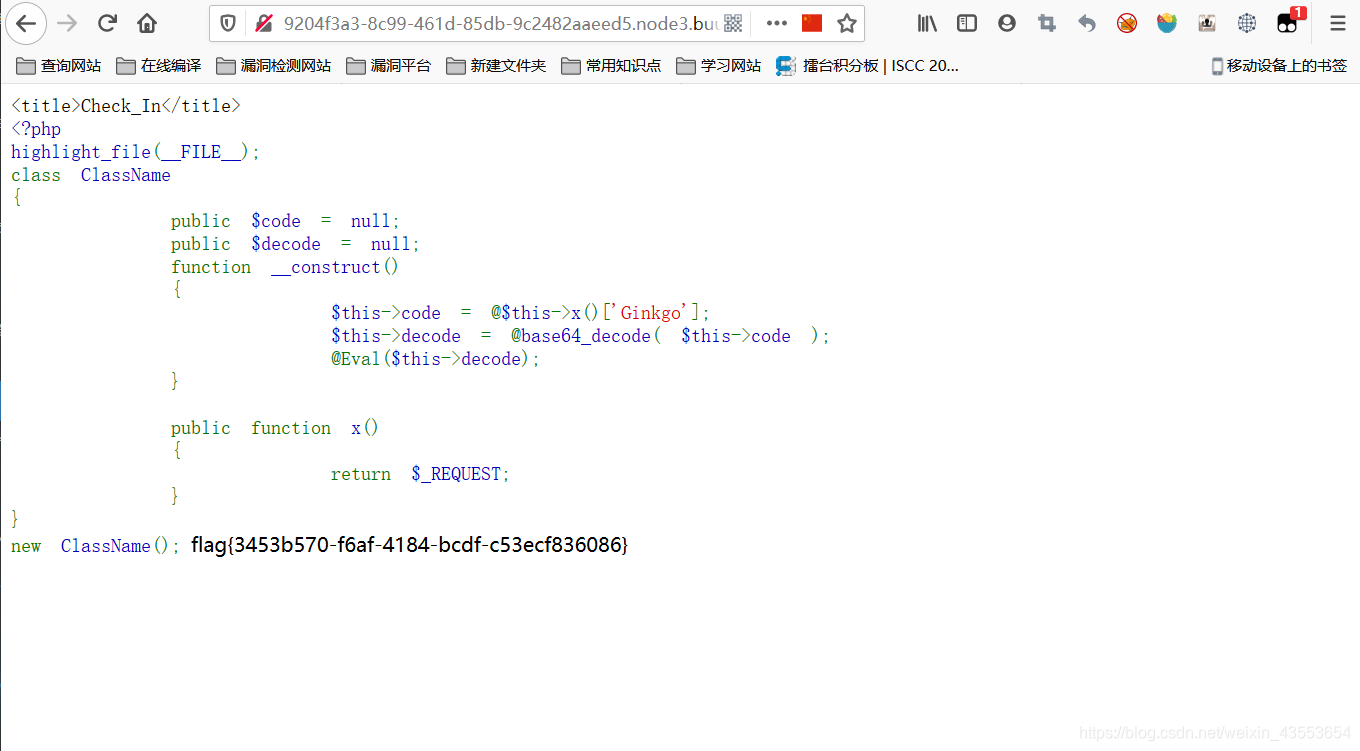Open the 漏洞平台 bookmark folder
This screenshot has width=1360, height=751.
point(389,66)
